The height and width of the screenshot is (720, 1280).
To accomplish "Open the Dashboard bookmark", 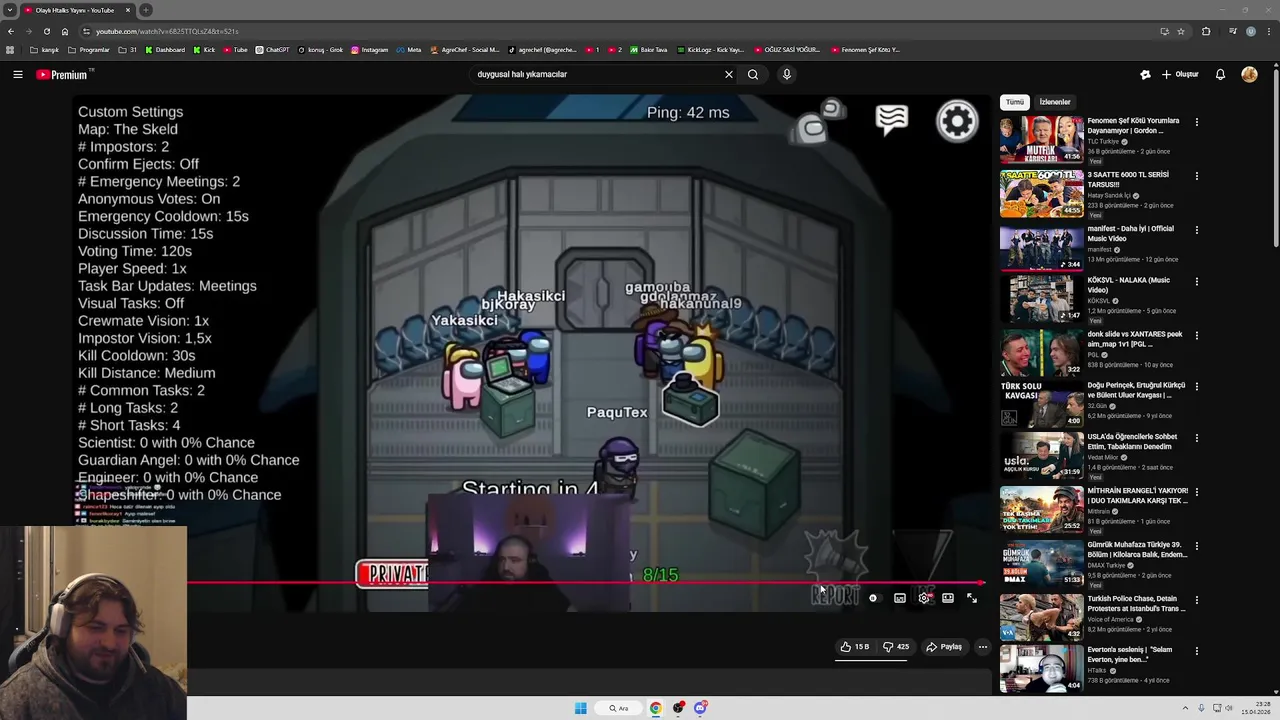I will point(165,50).
